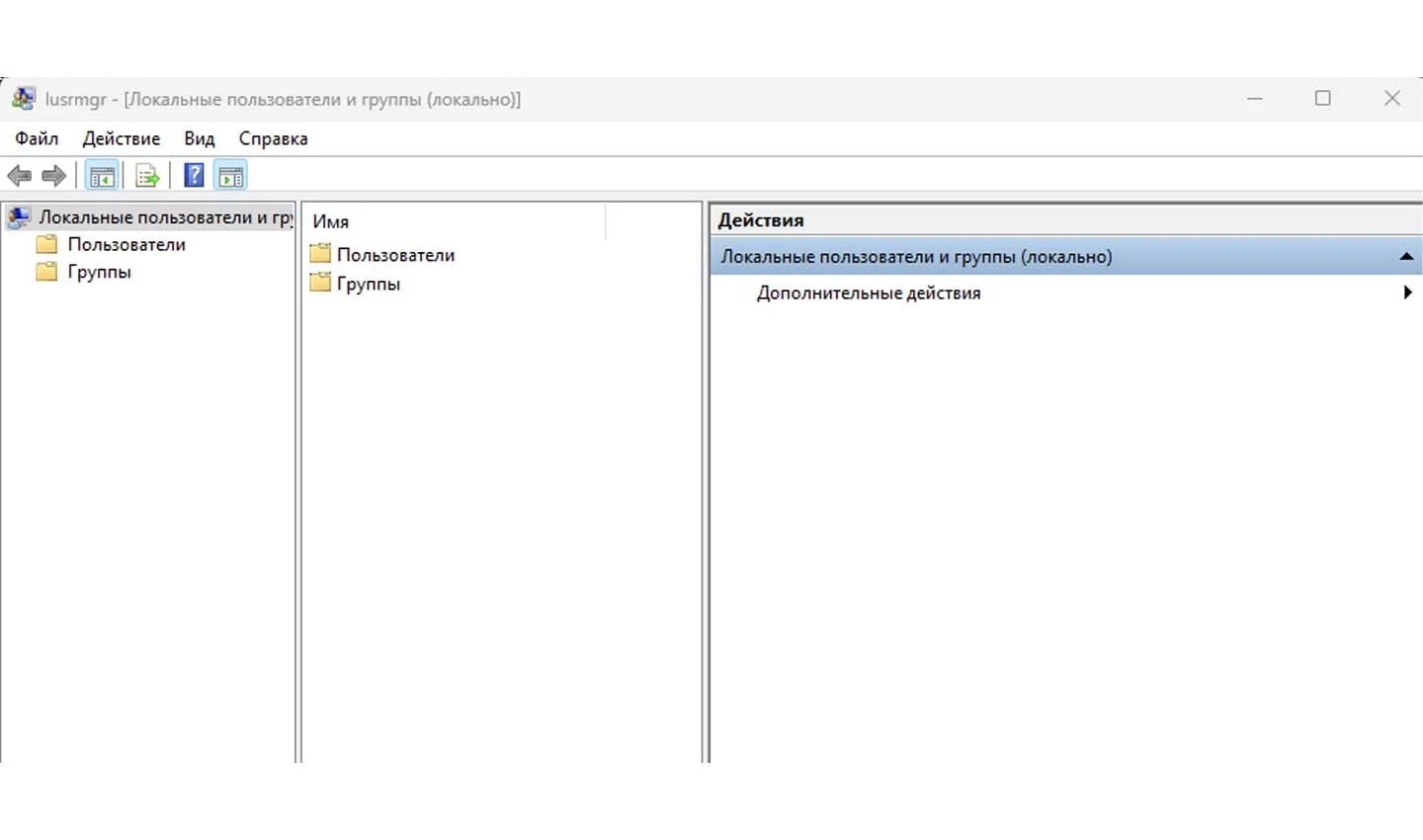
Task: Click the Export list toolbar icon
Action: (x=147, y=176)
